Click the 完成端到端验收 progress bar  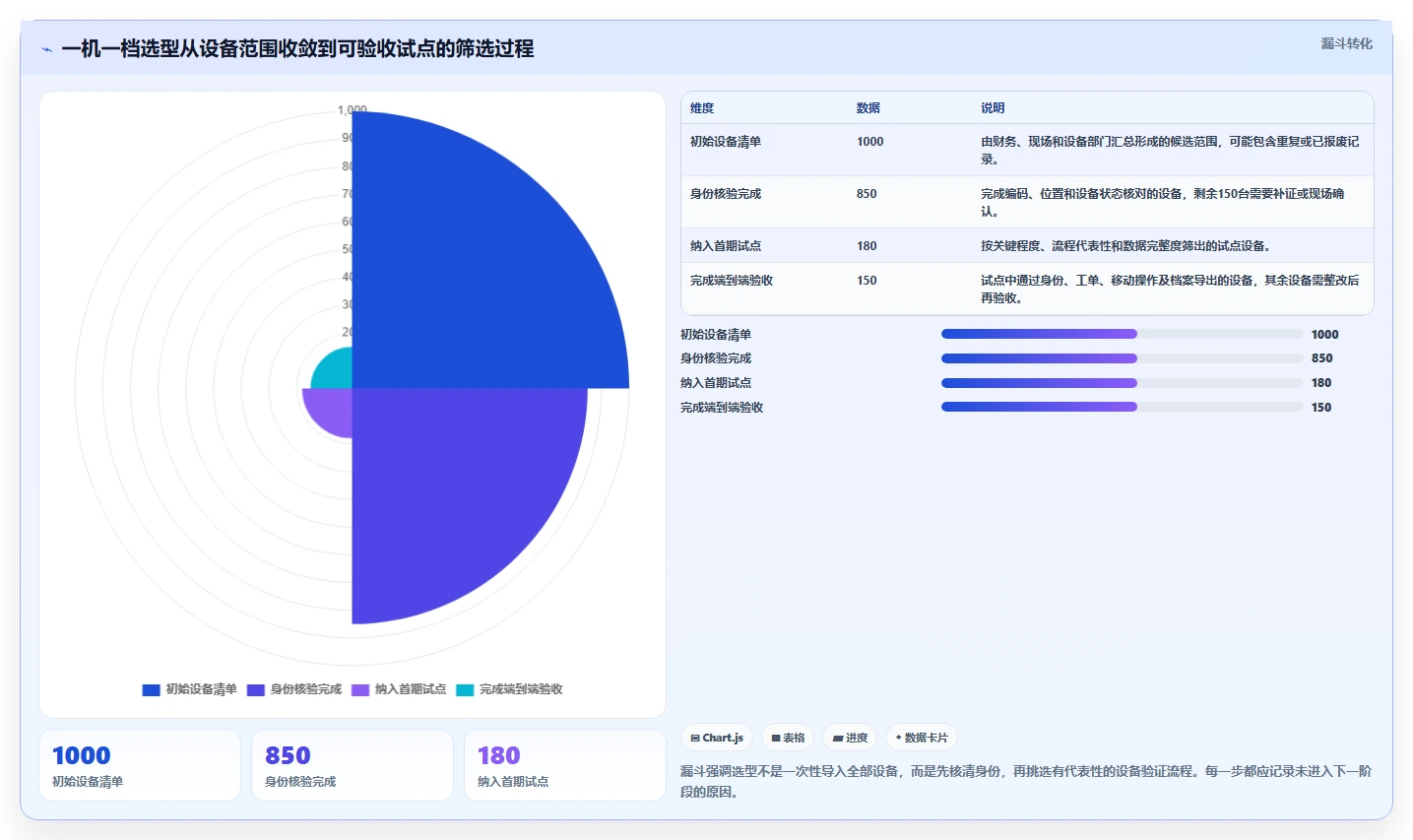(1122, 407)
